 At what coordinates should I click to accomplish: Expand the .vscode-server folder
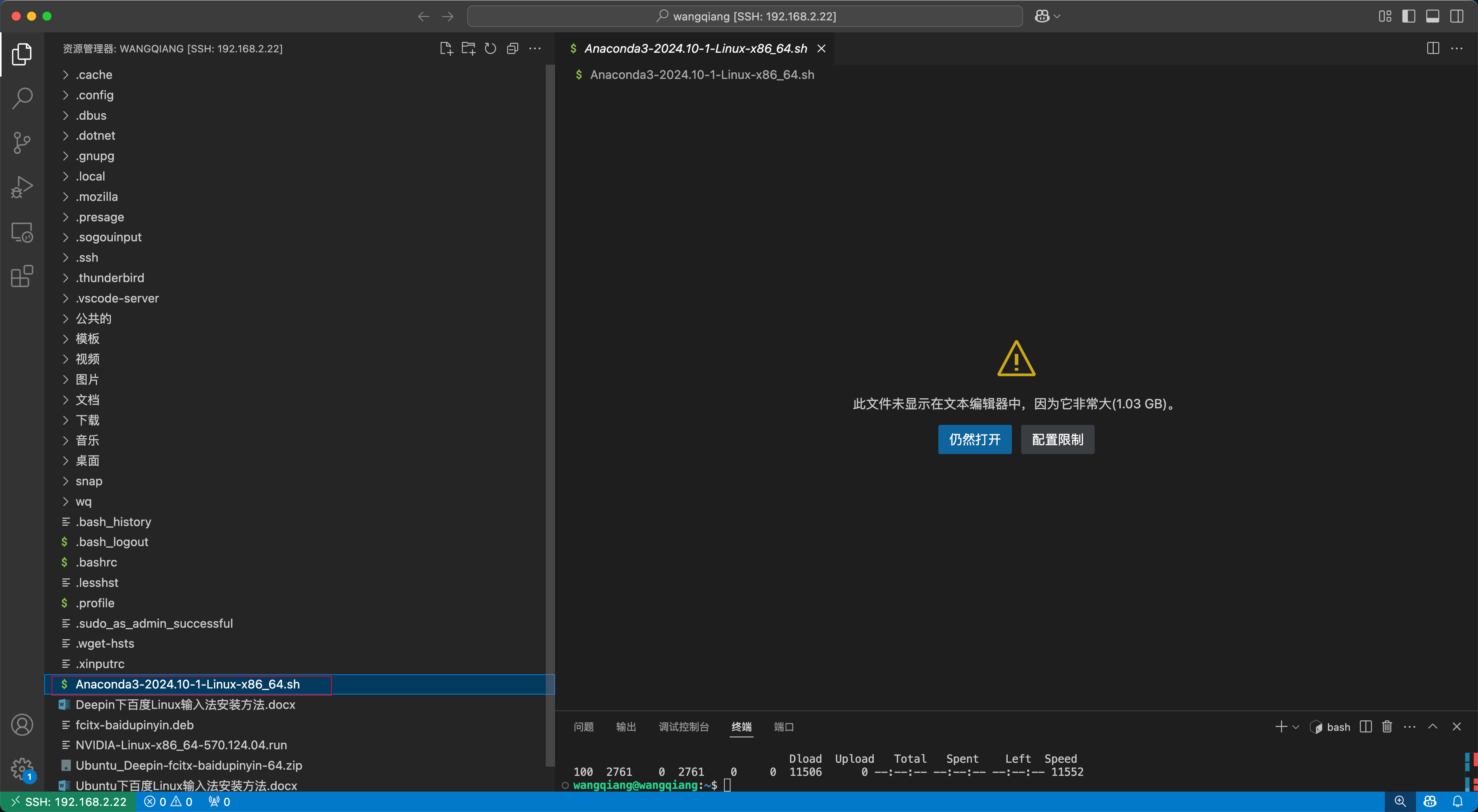117,298
